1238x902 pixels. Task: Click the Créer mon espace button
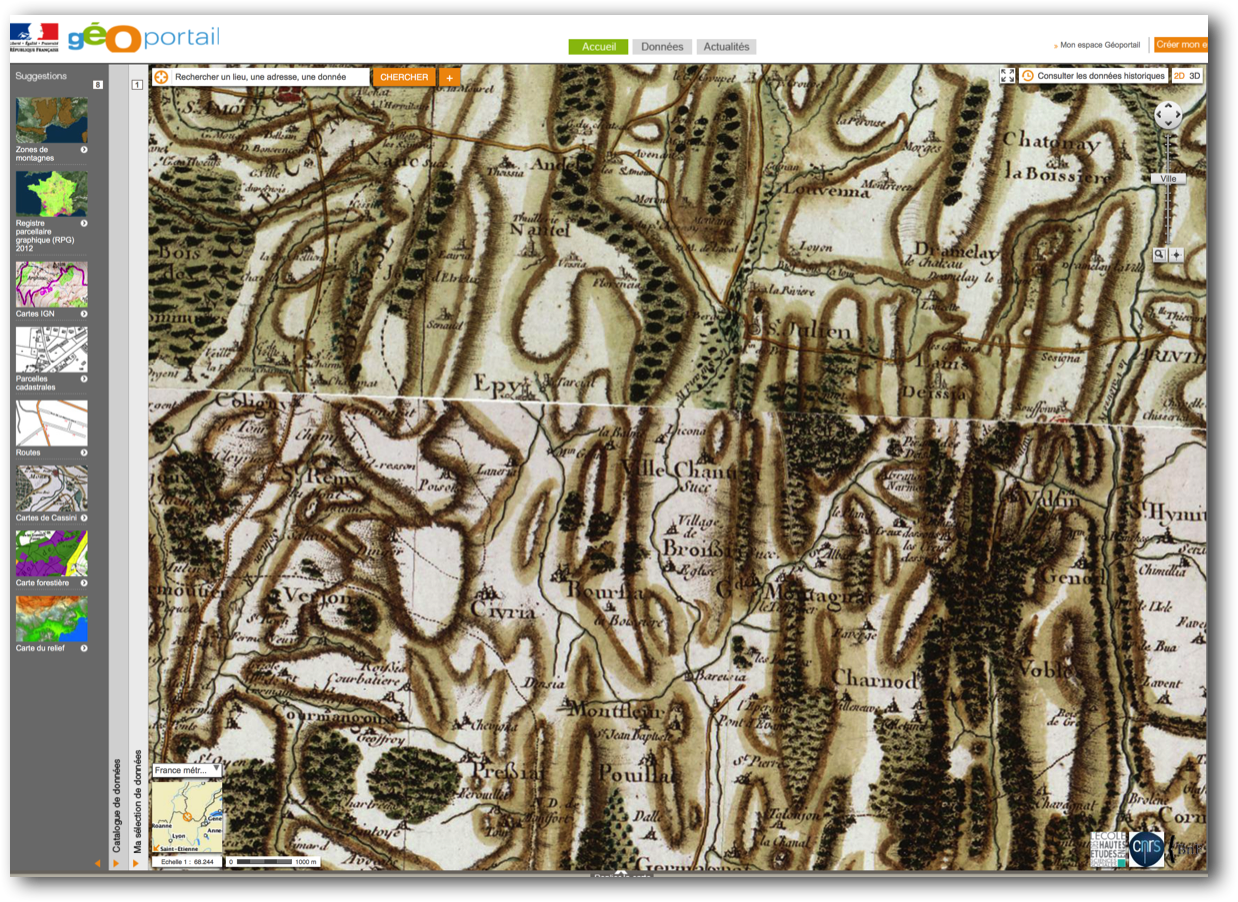tap(1180, 45)
